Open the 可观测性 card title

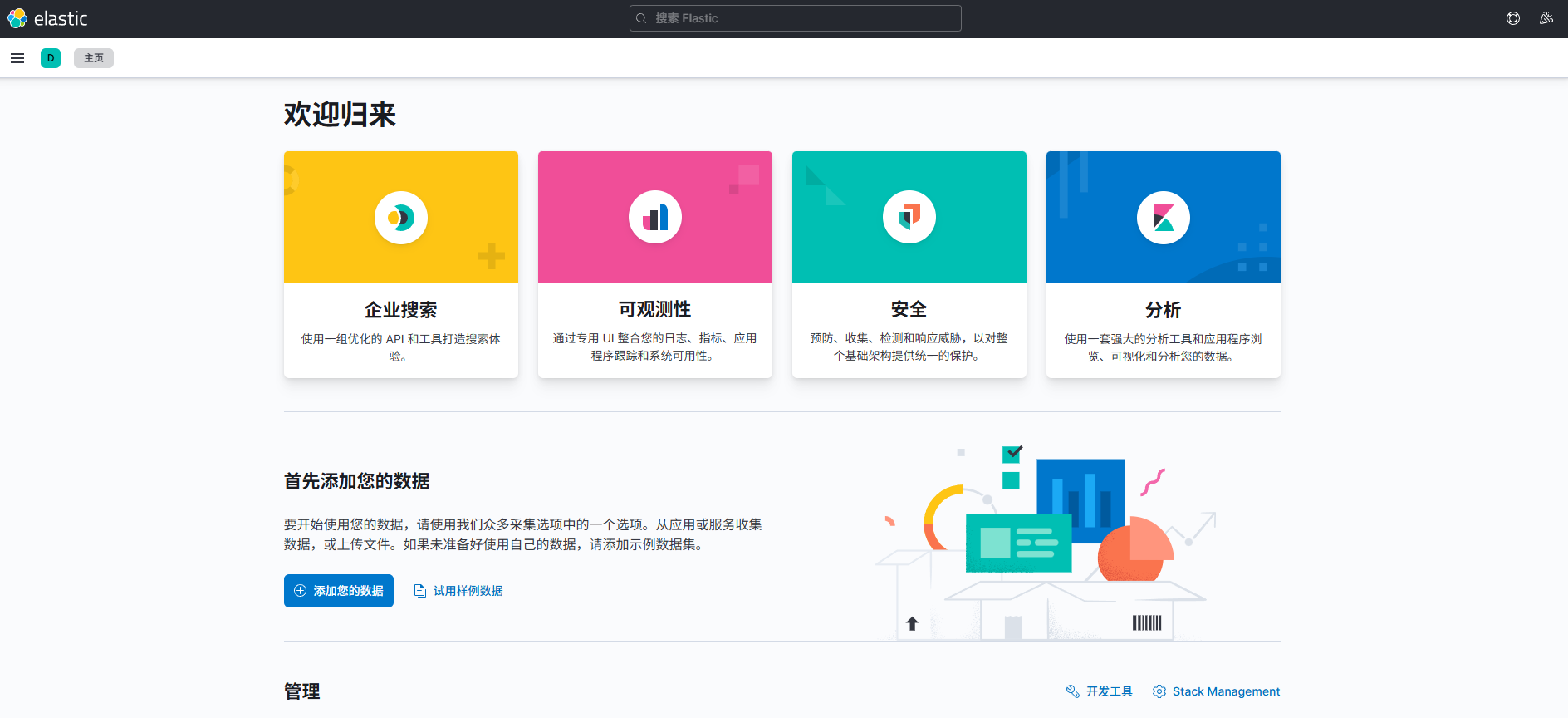pos(655,309)
